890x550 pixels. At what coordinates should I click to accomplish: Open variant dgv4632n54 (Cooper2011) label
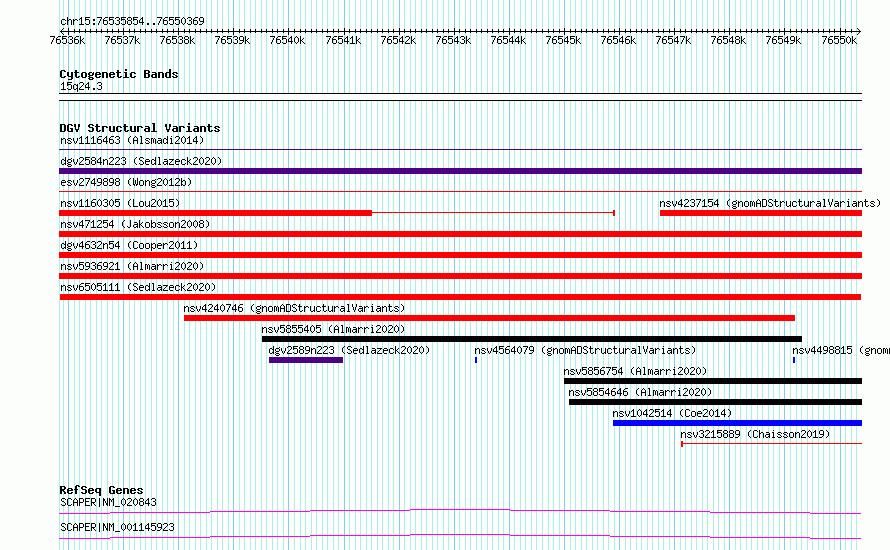point(129,245)
